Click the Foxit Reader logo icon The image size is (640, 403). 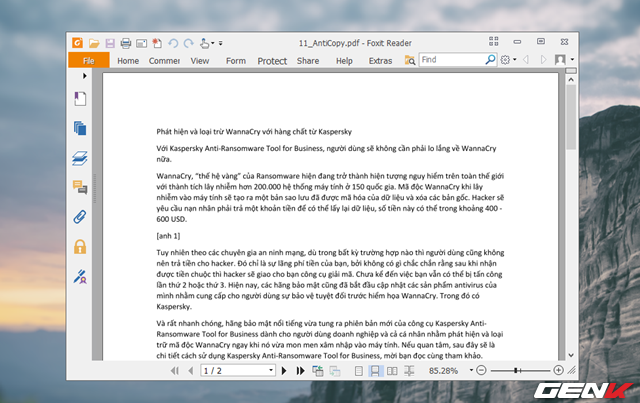78,43
